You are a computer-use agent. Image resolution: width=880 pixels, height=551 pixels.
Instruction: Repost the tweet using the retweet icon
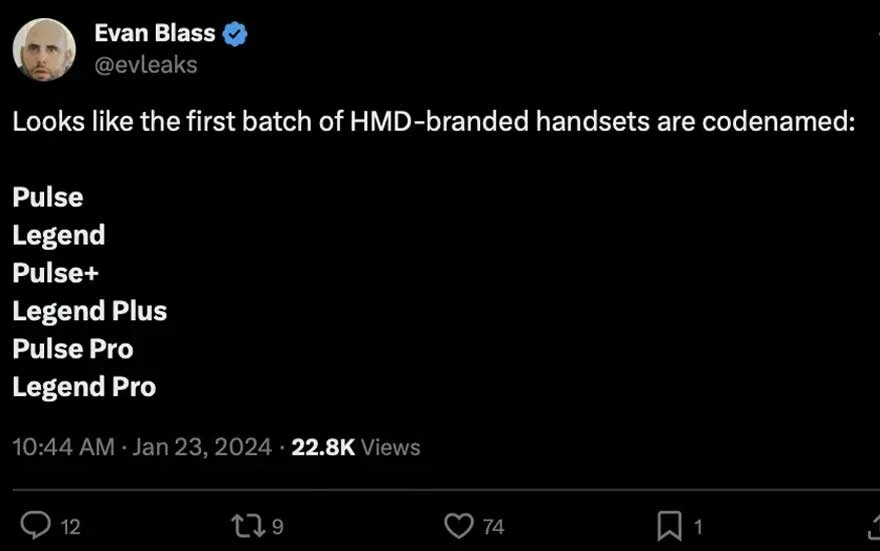245,525
